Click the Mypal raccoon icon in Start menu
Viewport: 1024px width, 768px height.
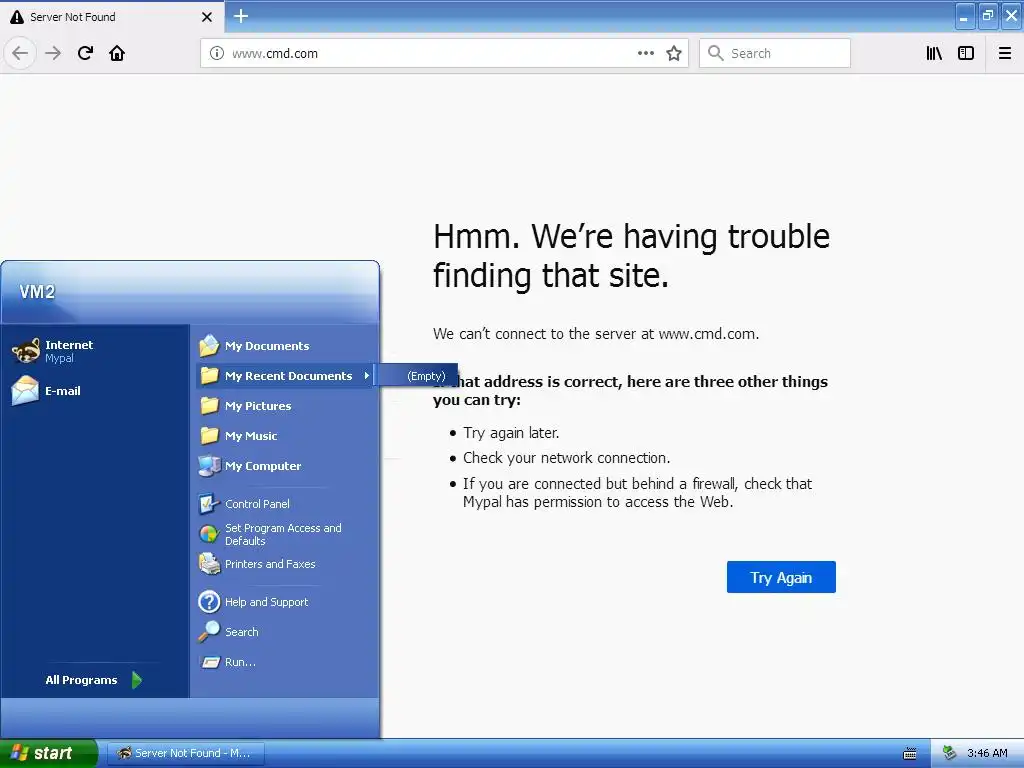tap(25, 351)
